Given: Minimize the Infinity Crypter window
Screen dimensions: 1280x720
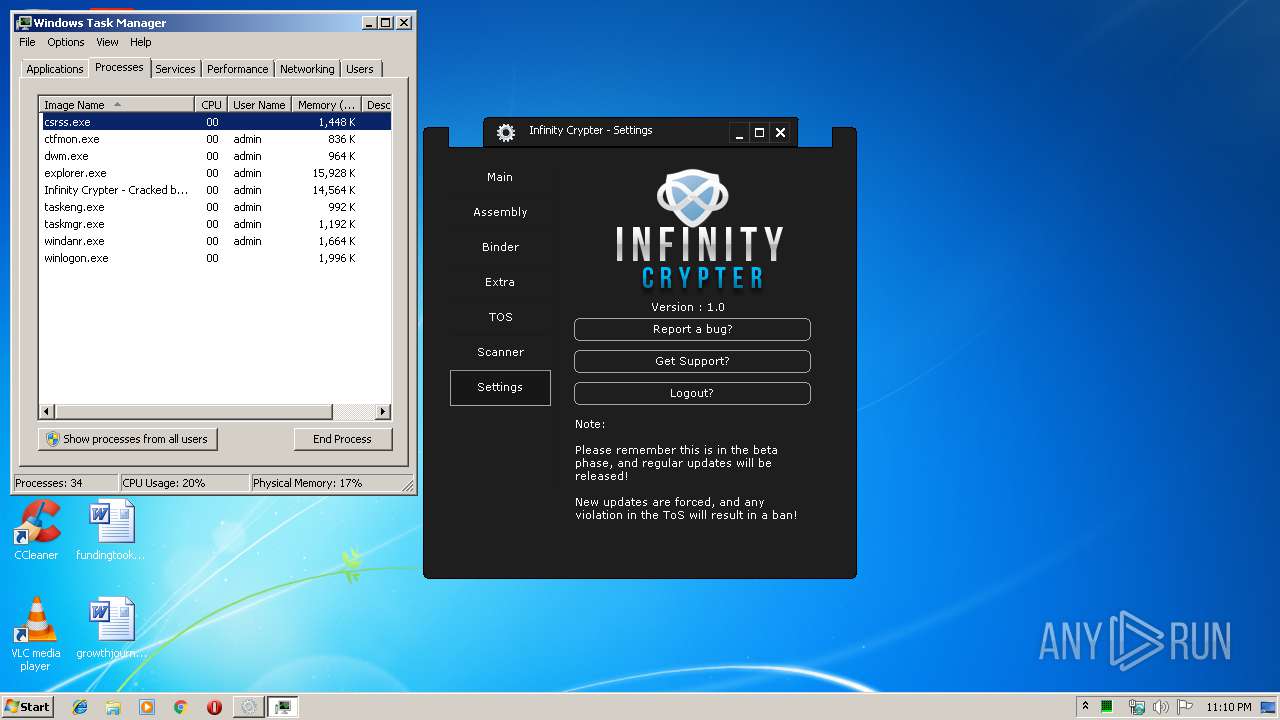Looking at the screenshot, I should 739,132.
